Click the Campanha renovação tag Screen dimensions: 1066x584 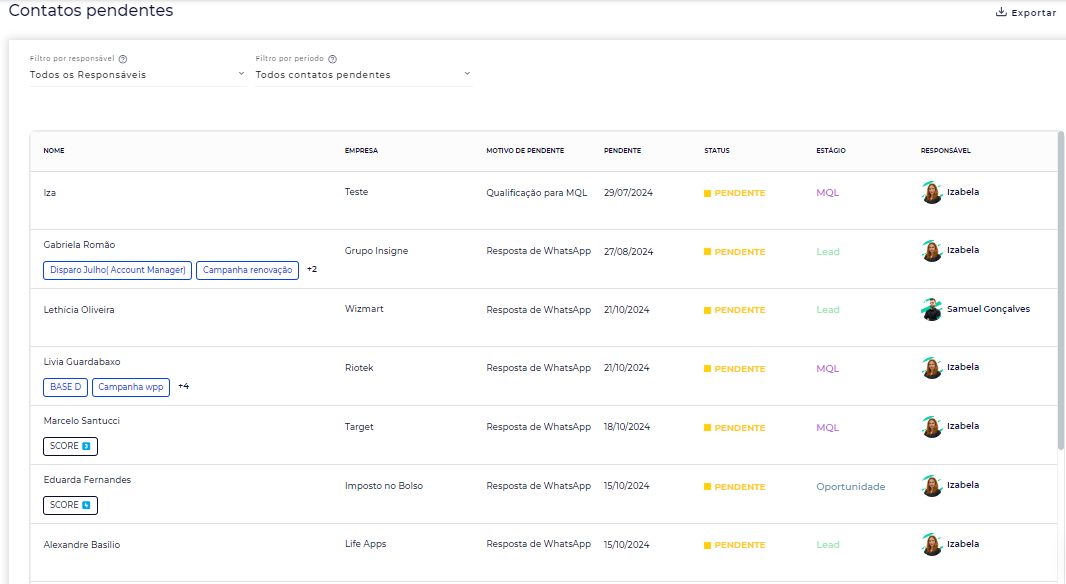247,270
